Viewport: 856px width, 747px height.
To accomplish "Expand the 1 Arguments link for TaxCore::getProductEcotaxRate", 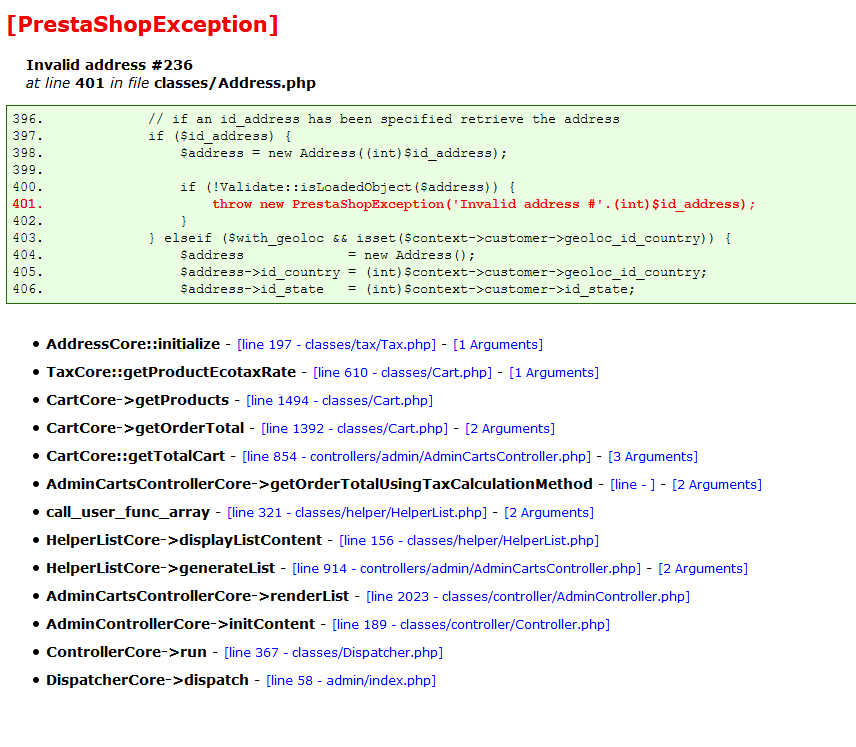I will pos(554,372).
